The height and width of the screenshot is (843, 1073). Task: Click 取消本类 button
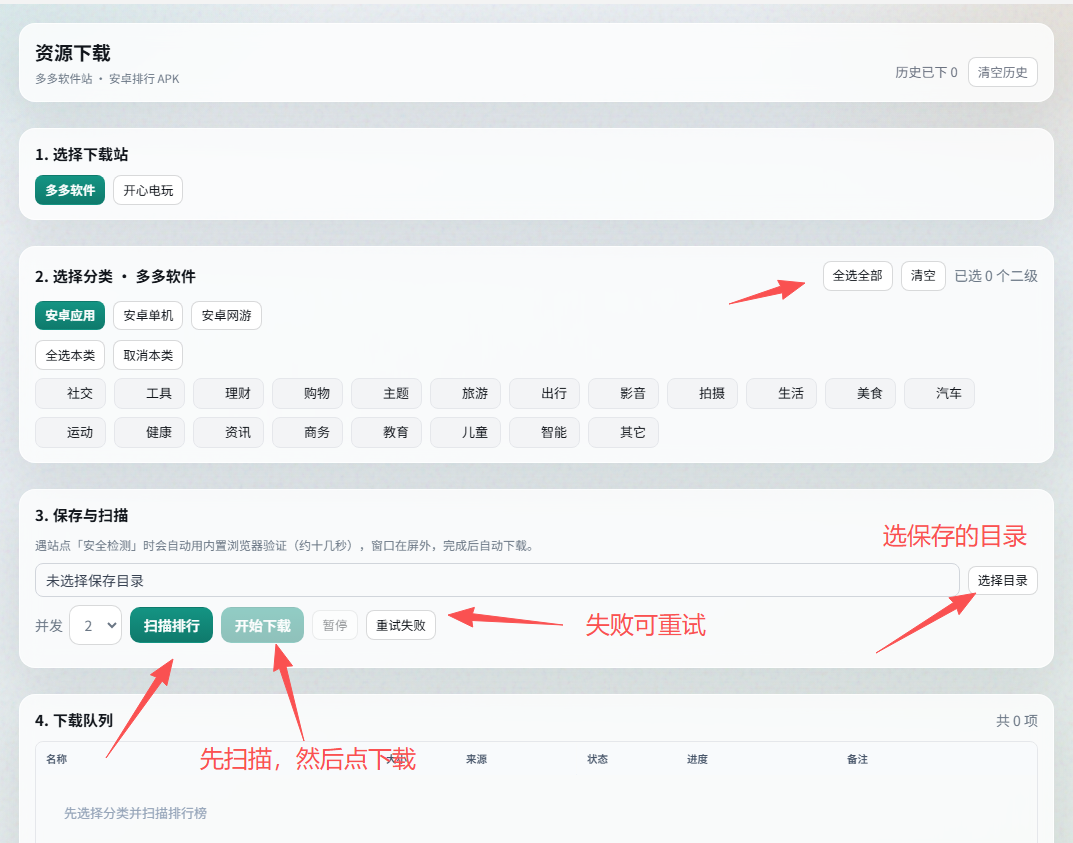(148, 355)
